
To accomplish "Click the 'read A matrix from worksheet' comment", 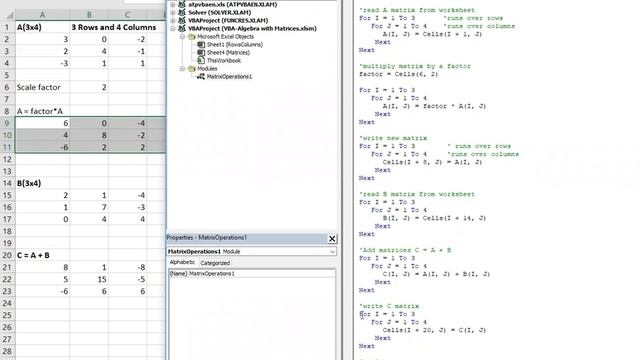I will point(417,10).
